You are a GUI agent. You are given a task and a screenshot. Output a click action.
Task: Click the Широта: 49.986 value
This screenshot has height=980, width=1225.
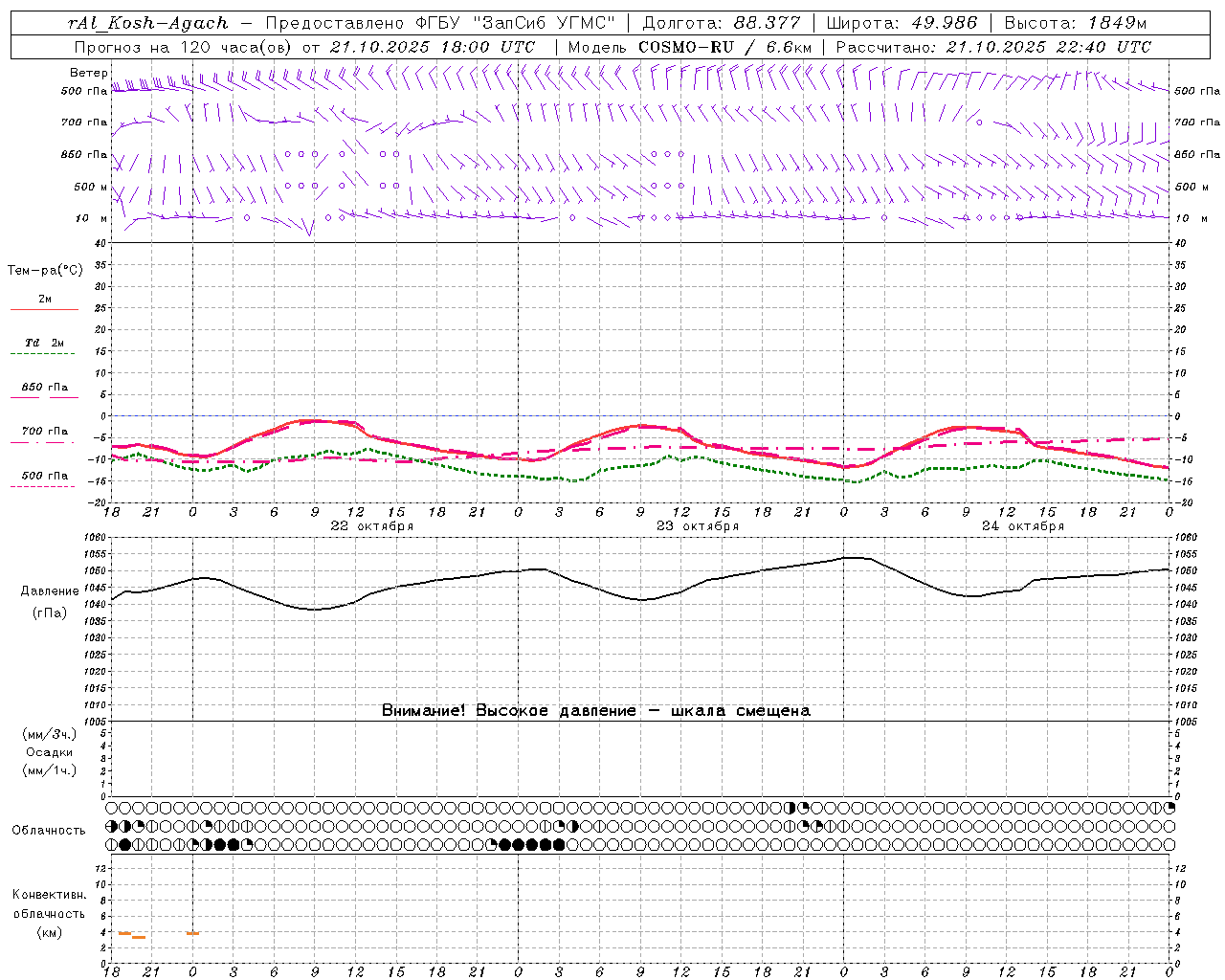click(x=902, y=23)
